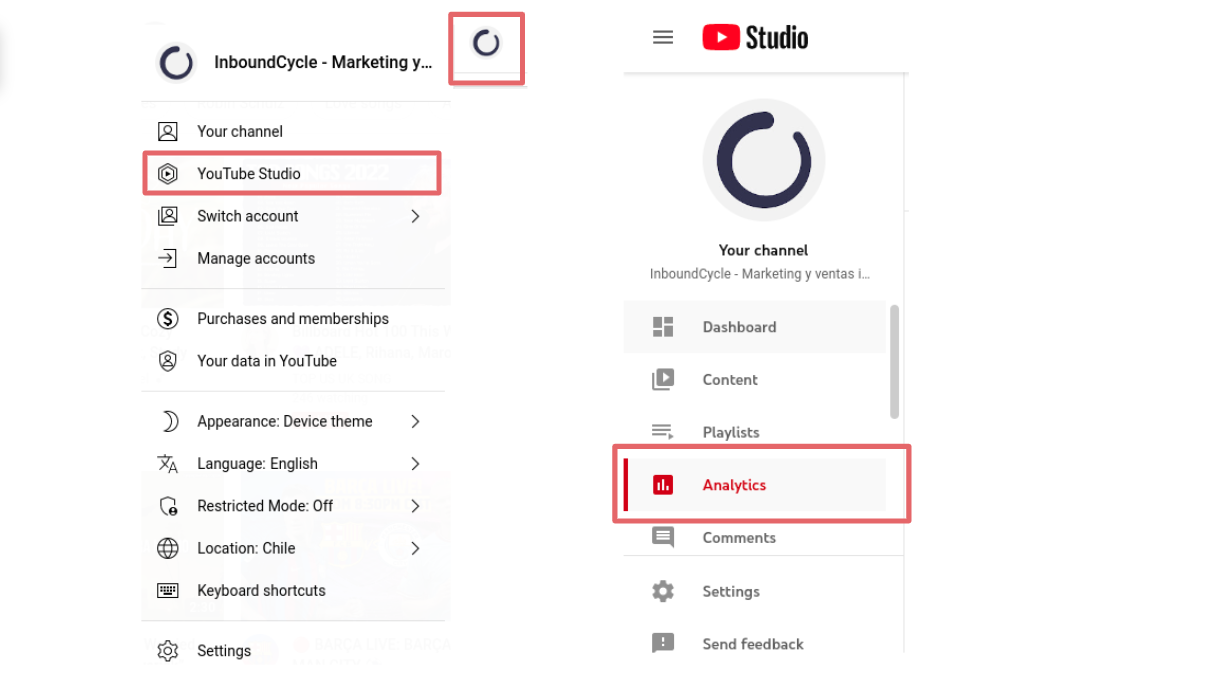The image size is (1206, 676).
Task: Click the YouTube Studio logo
Action: (755, 38)
